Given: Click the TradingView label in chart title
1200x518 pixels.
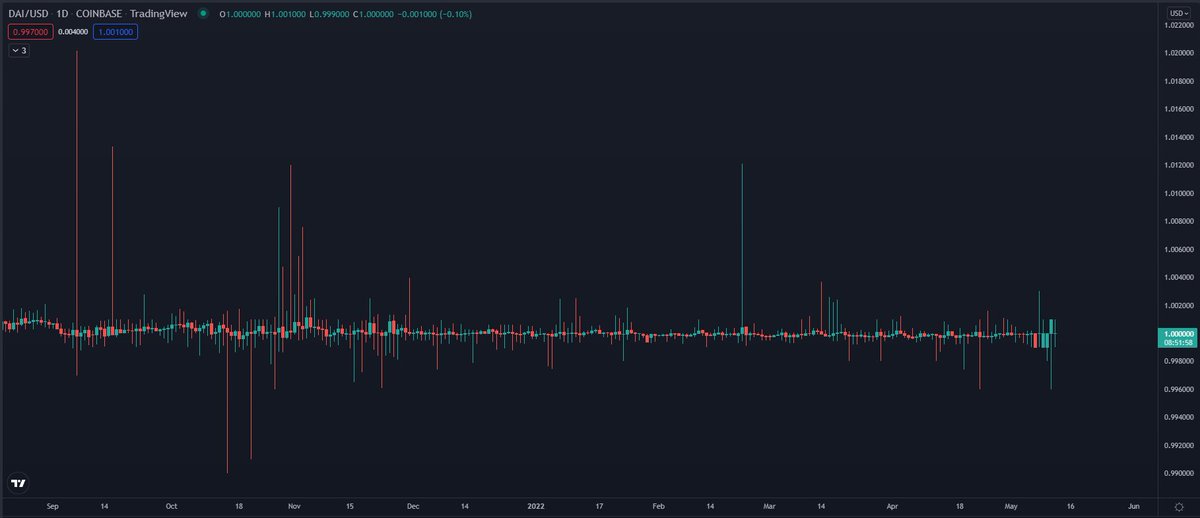Looking at the screenshot, I should coord(159,15).
